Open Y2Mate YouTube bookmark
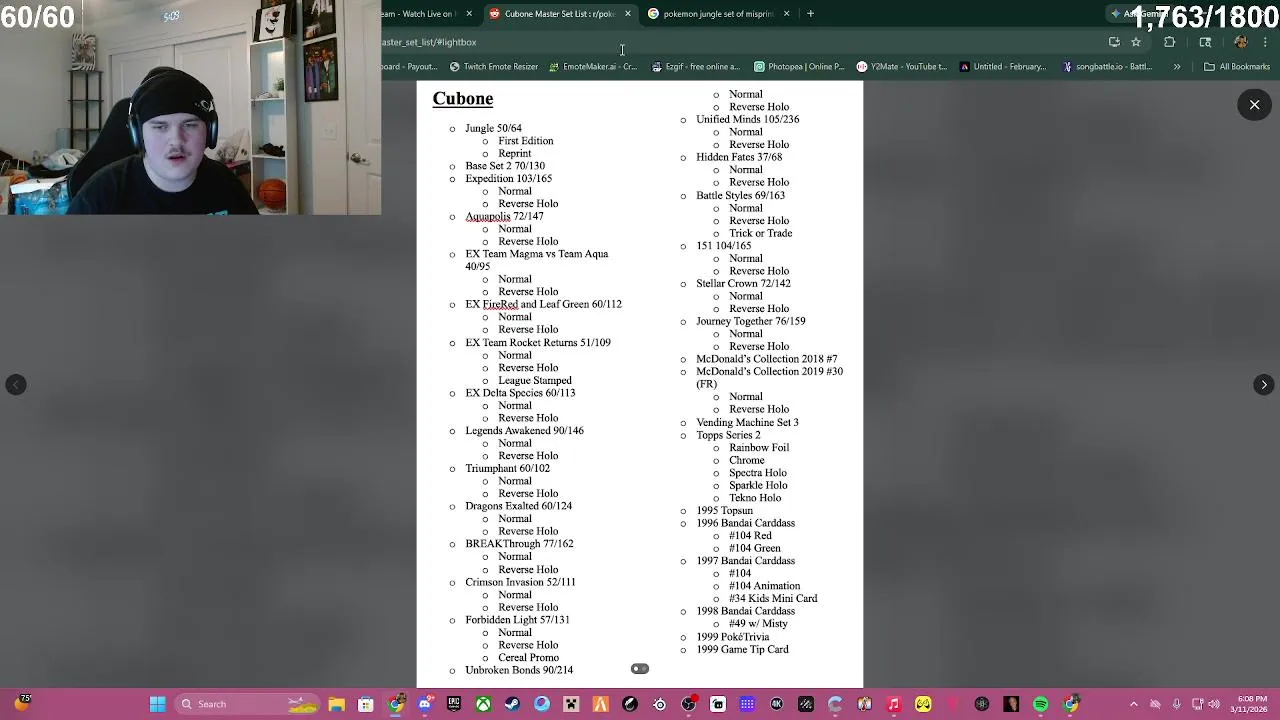The image size is (1280, 720). coord(901,67)
